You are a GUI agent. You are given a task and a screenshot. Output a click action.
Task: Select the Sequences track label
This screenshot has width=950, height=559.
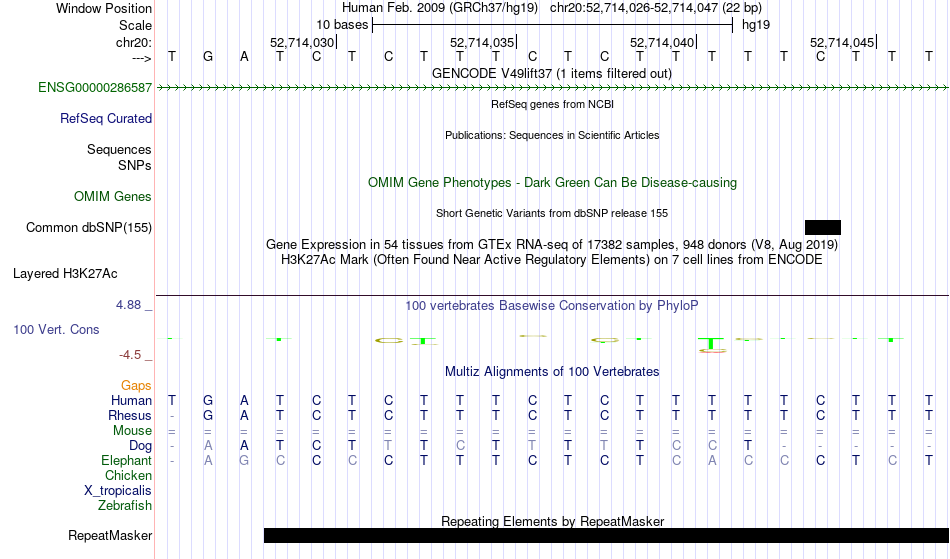[119, 150]
